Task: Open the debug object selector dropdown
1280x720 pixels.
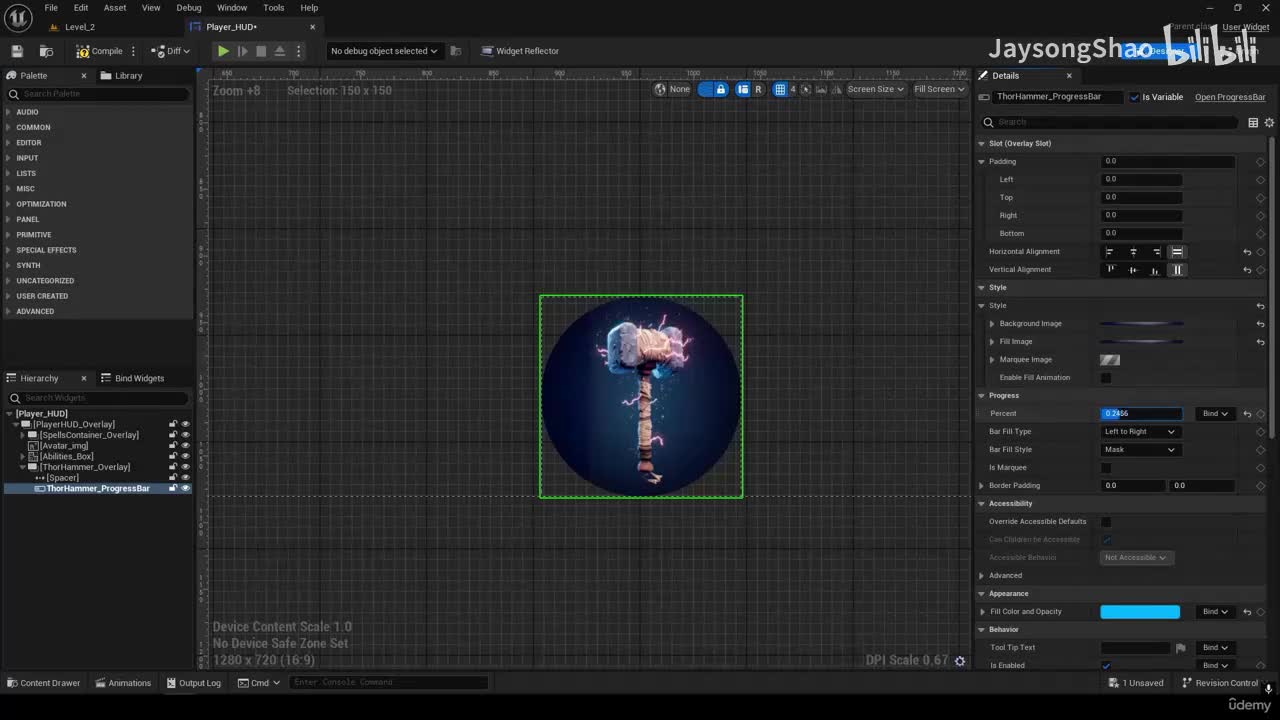Action: [x=384, y=51]
